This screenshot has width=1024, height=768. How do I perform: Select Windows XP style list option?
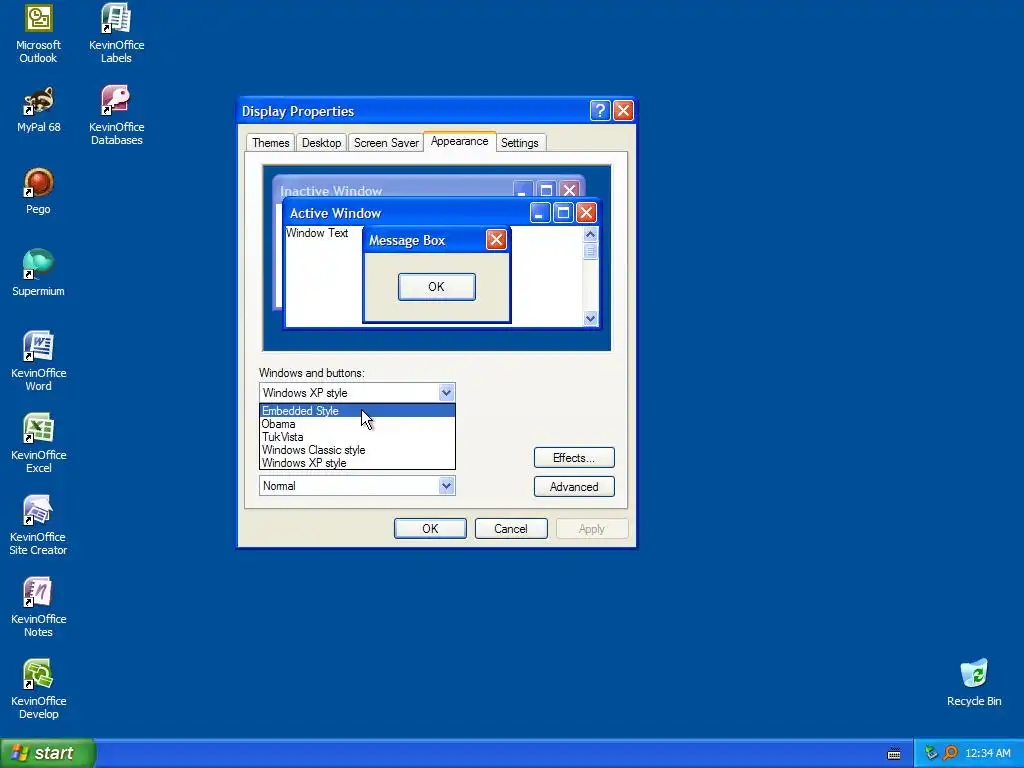coord(357,463)
